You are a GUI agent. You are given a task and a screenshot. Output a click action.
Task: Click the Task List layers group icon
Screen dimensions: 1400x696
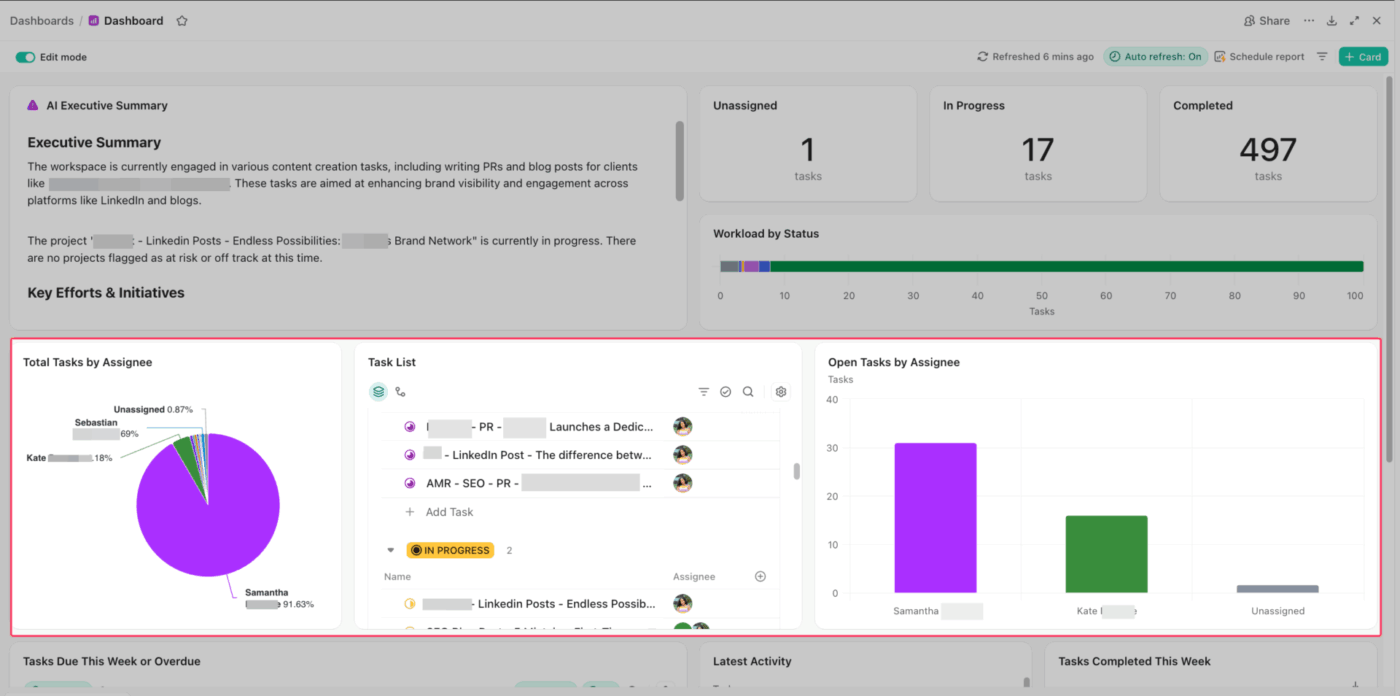tap(378, 392)
